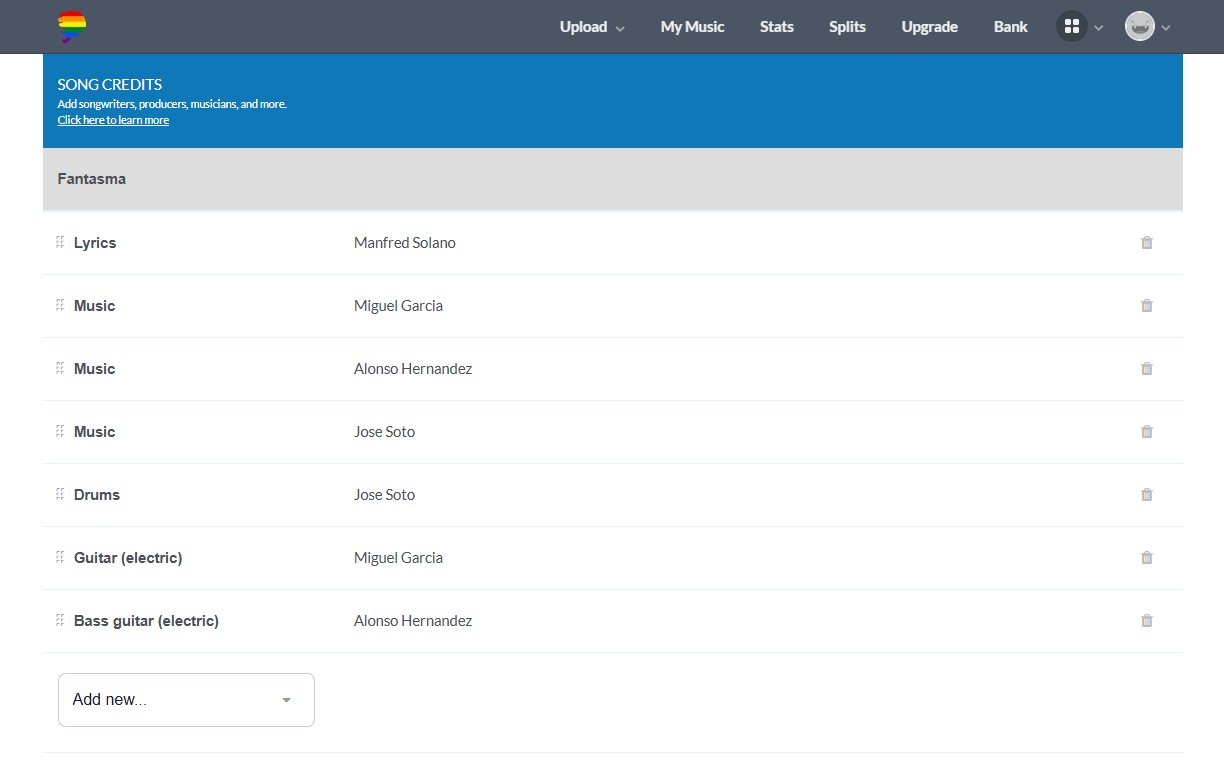
Task: Click the SONG CREDITS heading
Action: 110,85
